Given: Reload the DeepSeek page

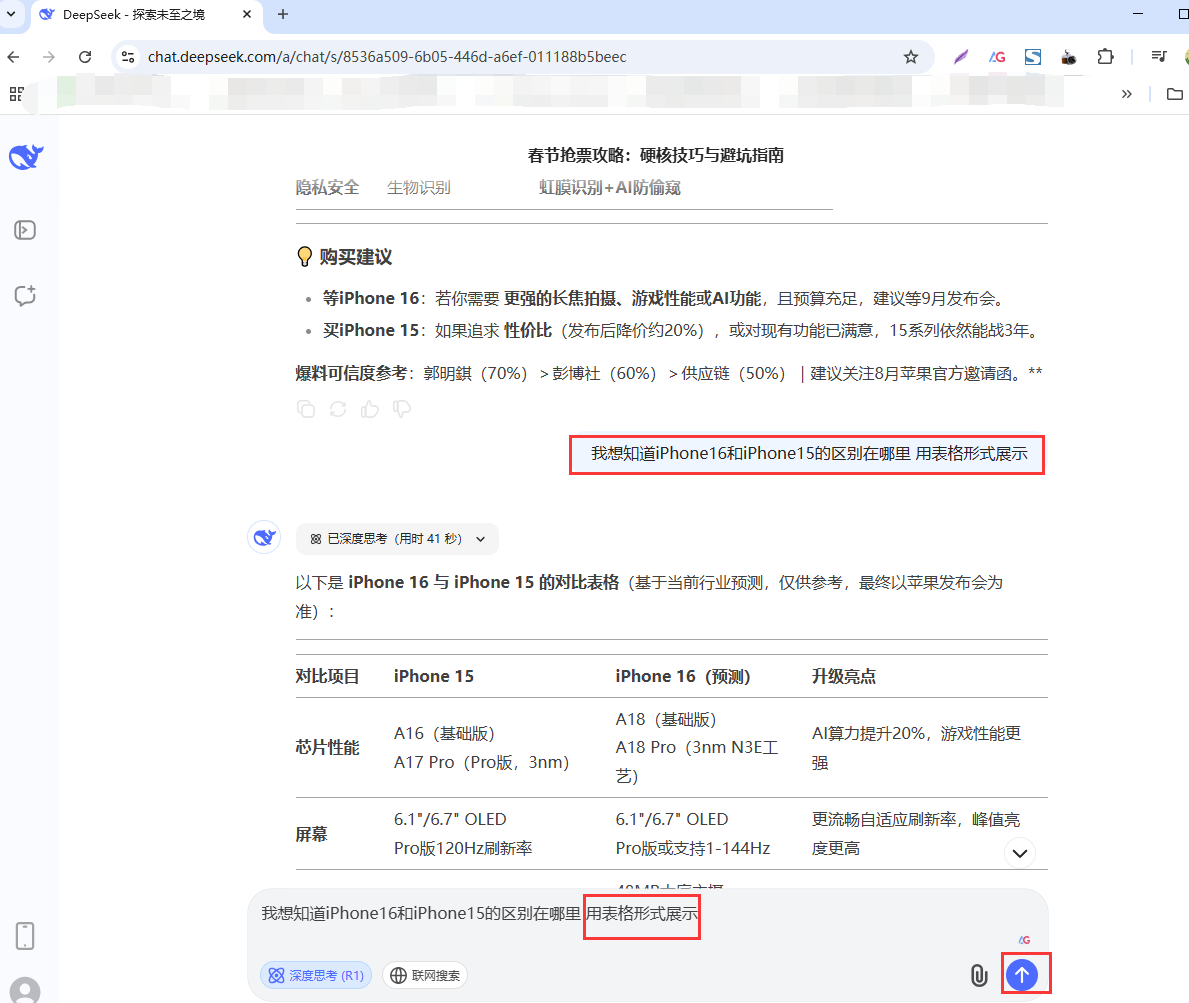Looking at the screenshot, I should coord(85,57).
